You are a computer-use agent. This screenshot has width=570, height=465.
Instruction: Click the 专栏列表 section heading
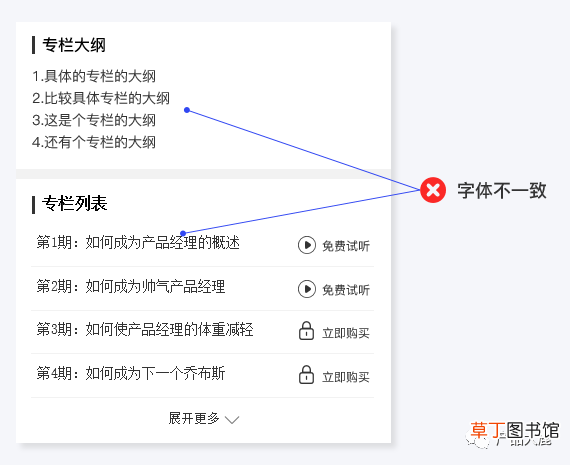pos(75,203)
